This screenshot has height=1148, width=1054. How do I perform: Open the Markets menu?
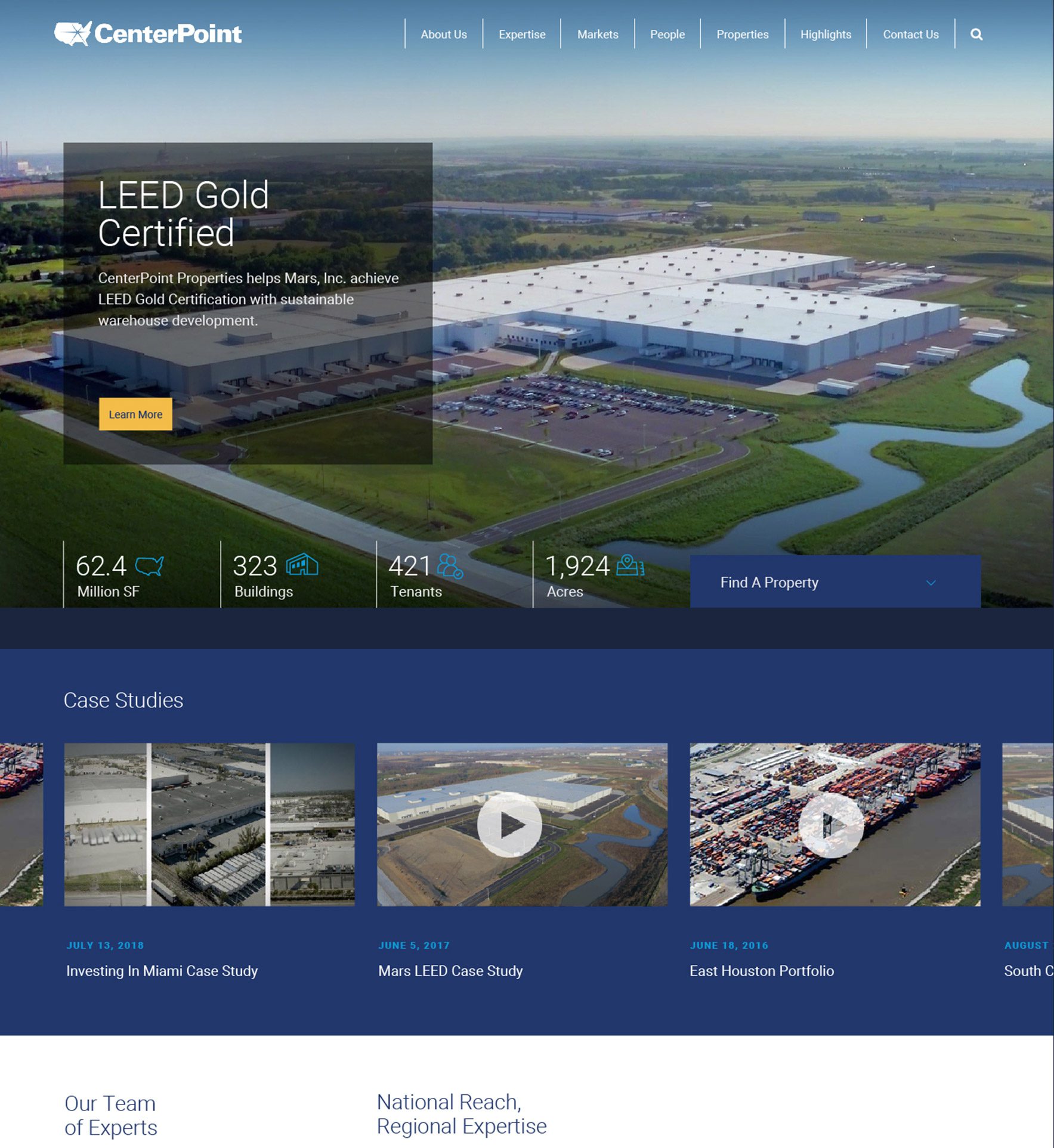click(598, 35)
